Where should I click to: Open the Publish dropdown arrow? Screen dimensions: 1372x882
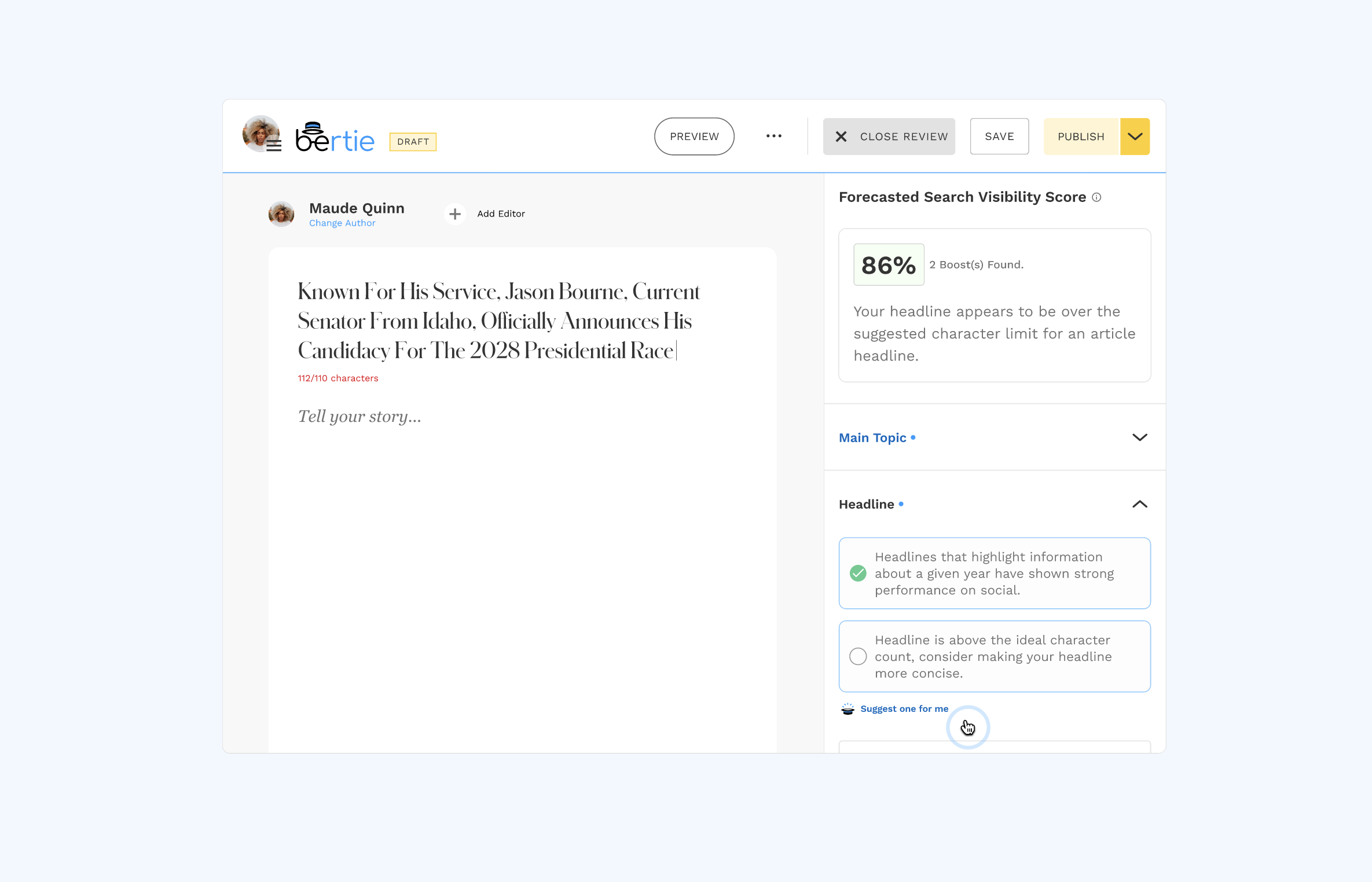point(1135,137)
